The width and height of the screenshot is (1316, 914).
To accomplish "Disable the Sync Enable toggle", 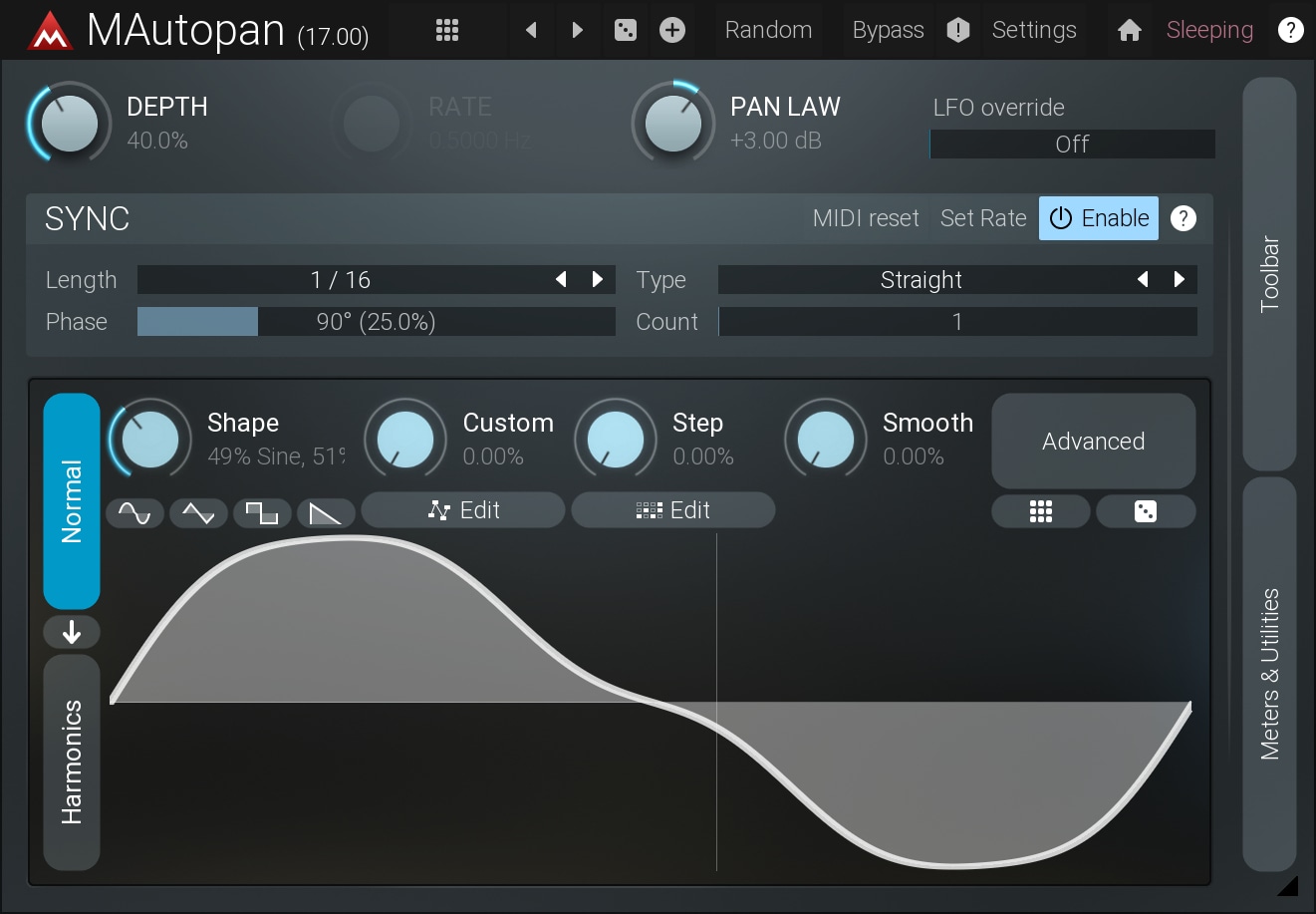I will coord(1098,218).
